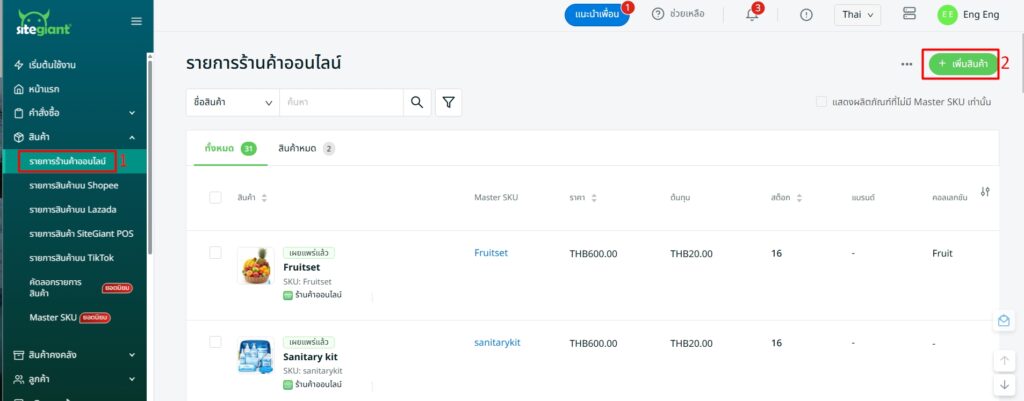
Task: Collapse sidebar with hamburger menu icon
Action: (x=136, y=22)
